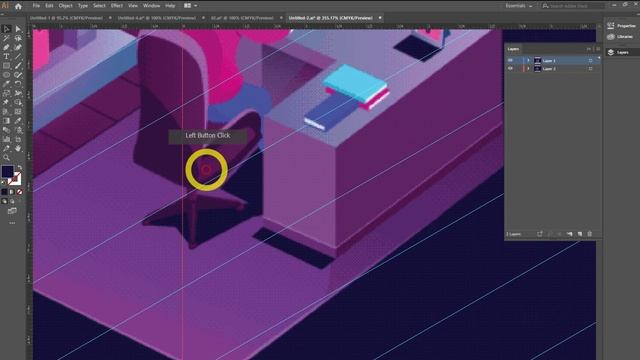The image size is (640, 360).
Task: Select the Line Segment tool
Action: point(18,56)
